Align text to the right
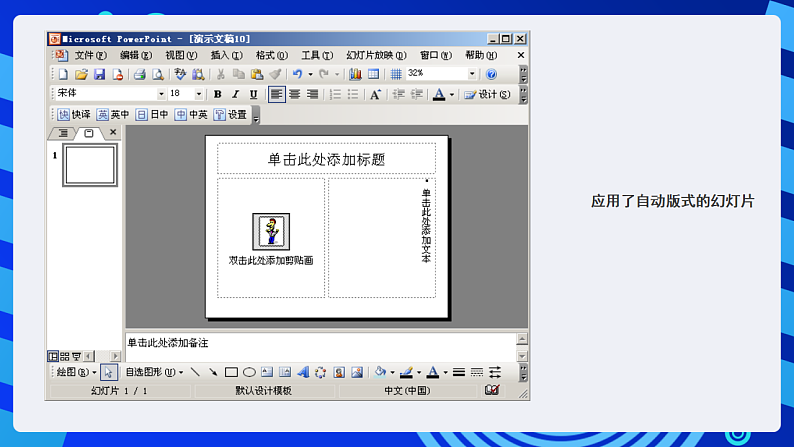Viewport: 794px width, 447px height. click(312, 94)
